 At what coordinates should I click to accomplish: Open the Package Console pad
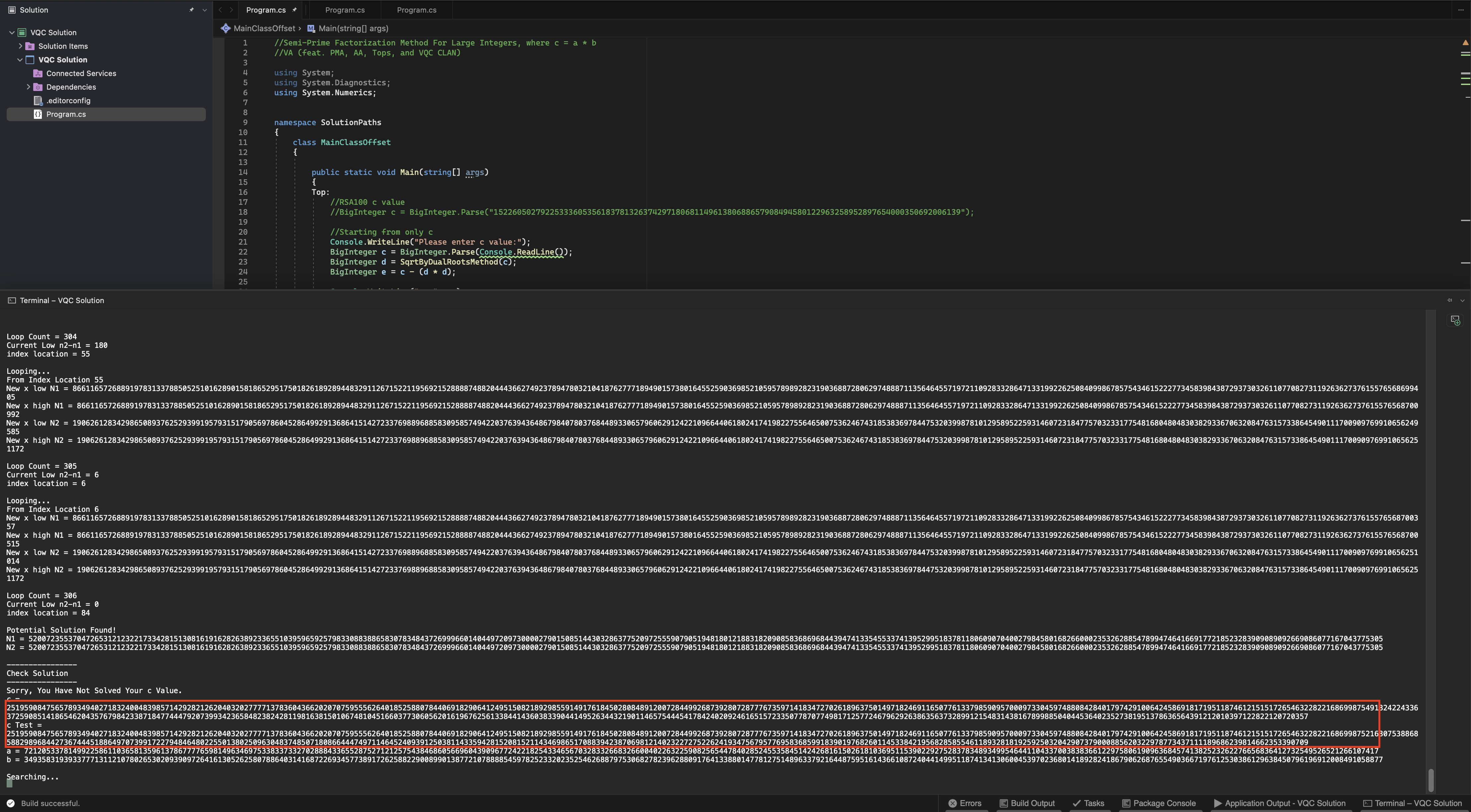coord(1159,803)
